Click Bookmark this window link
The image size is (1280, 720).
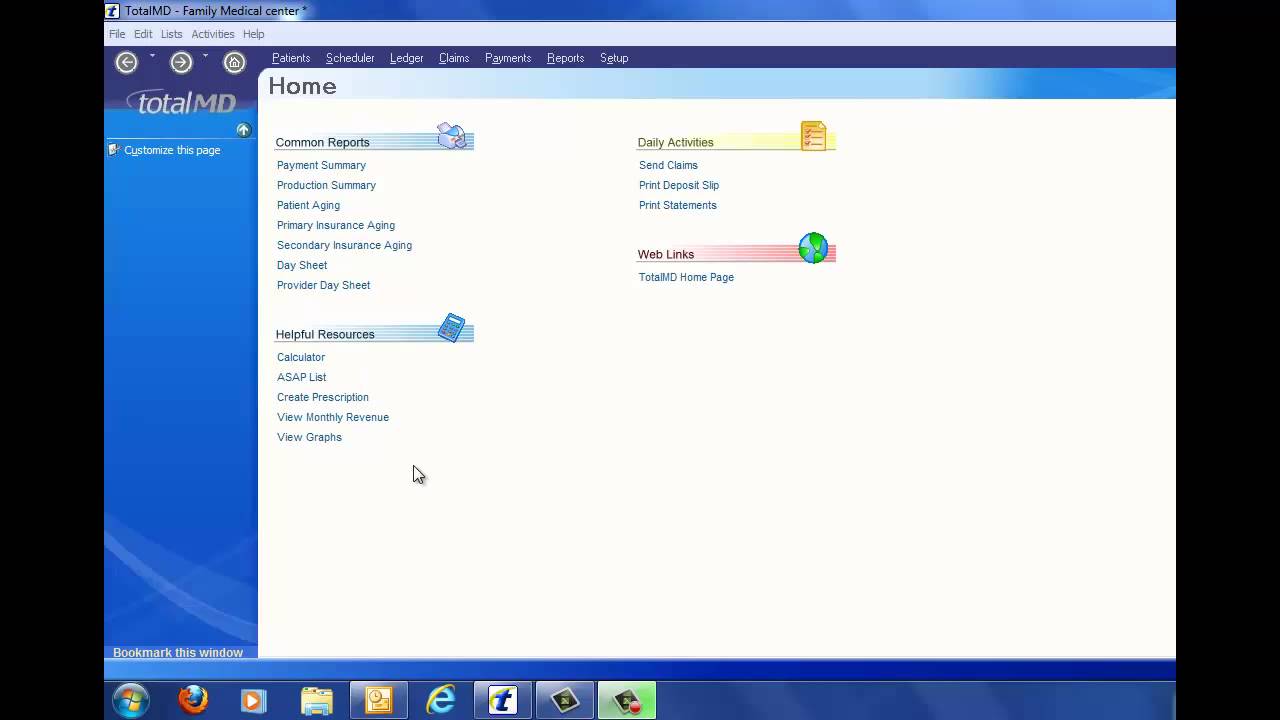coord(178,653)
